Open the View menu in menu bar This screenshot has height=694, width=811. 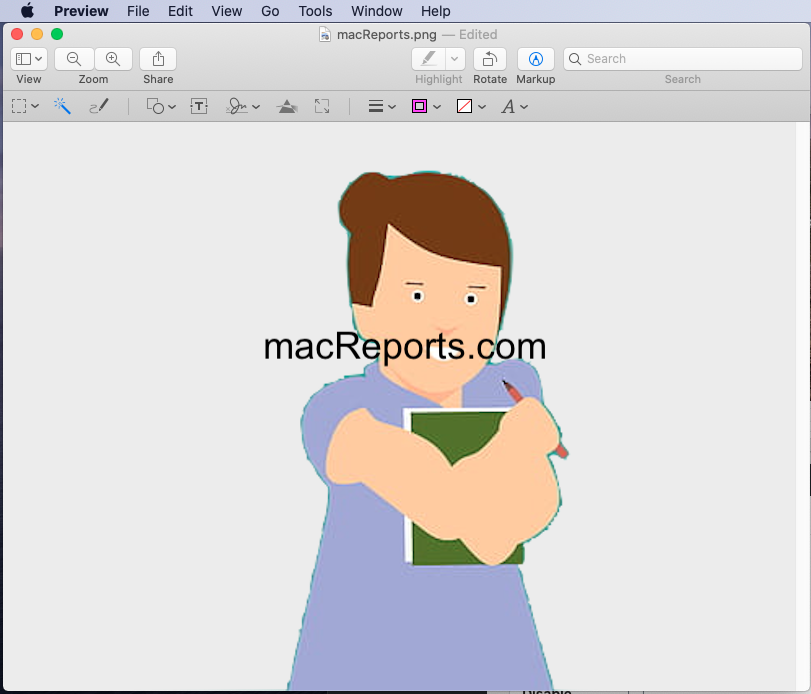click(227, 11)
